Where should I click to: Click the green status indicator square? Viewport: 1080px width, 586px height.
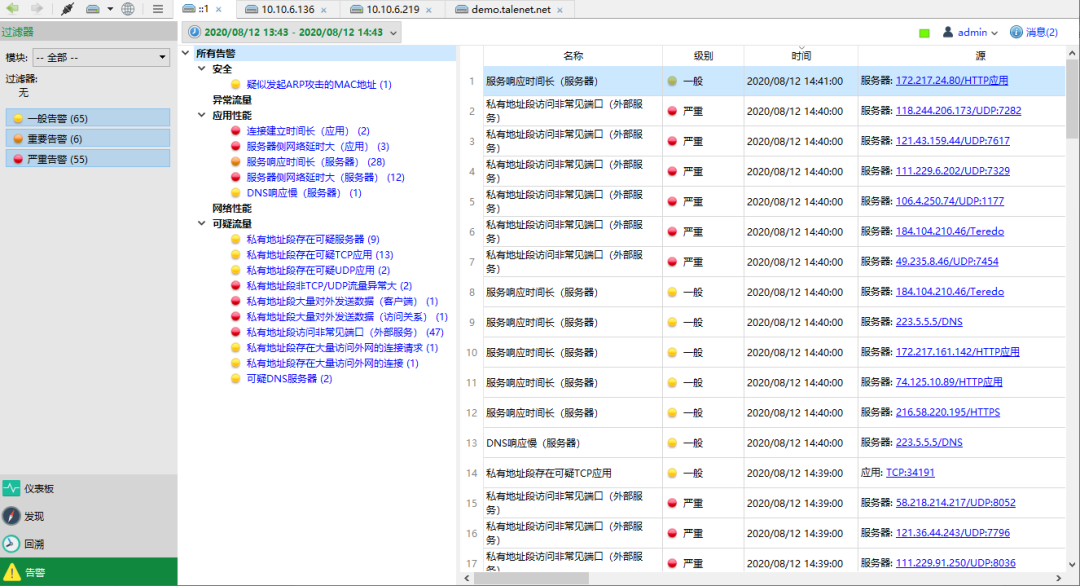click(x=924, y=33)
